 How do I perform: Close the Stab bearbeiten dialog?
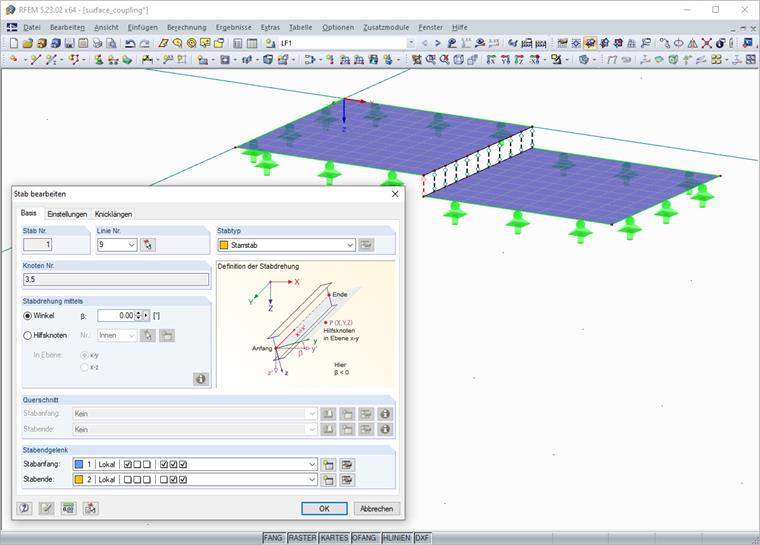pos(395,194)
